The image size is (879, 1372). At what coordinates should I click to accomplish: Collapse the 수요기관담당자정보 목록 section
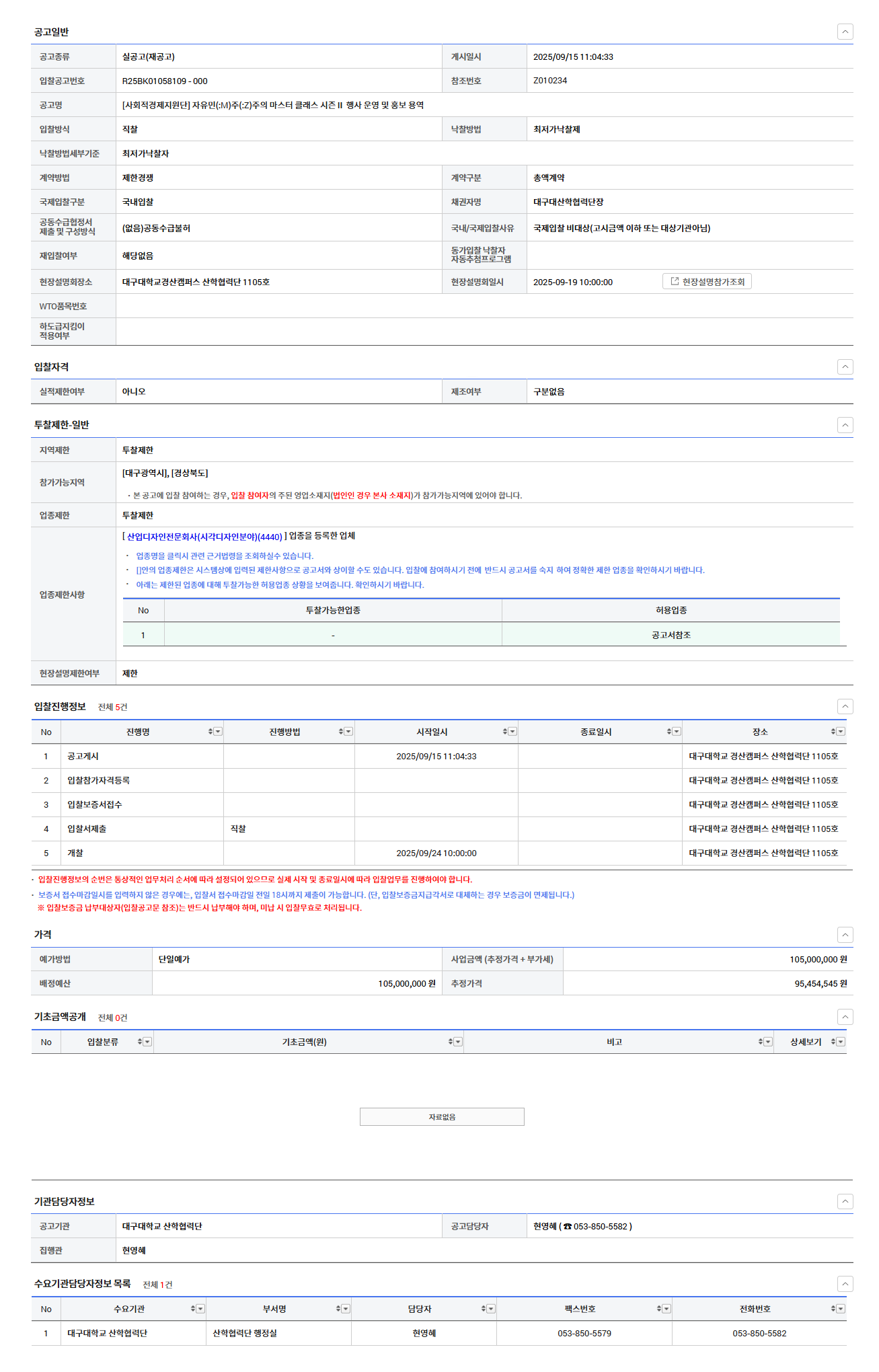coord(845,1284)
